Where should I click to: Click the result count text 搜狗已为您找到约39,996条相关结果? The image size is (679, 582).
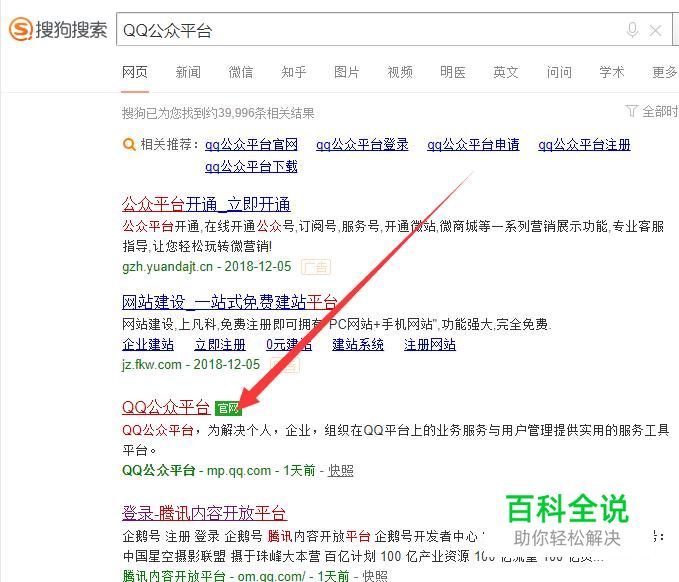point(218,113)
